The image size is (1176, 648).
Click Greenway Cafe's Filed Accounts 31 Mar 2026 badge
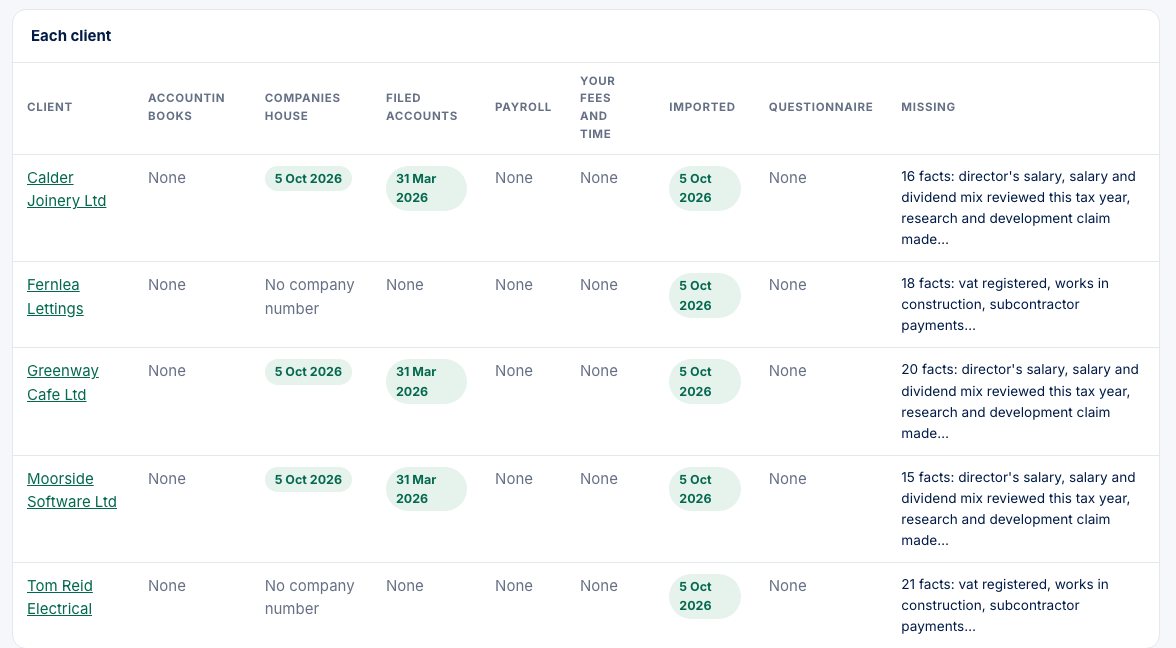pyautogui.click(x=426, y=382)
